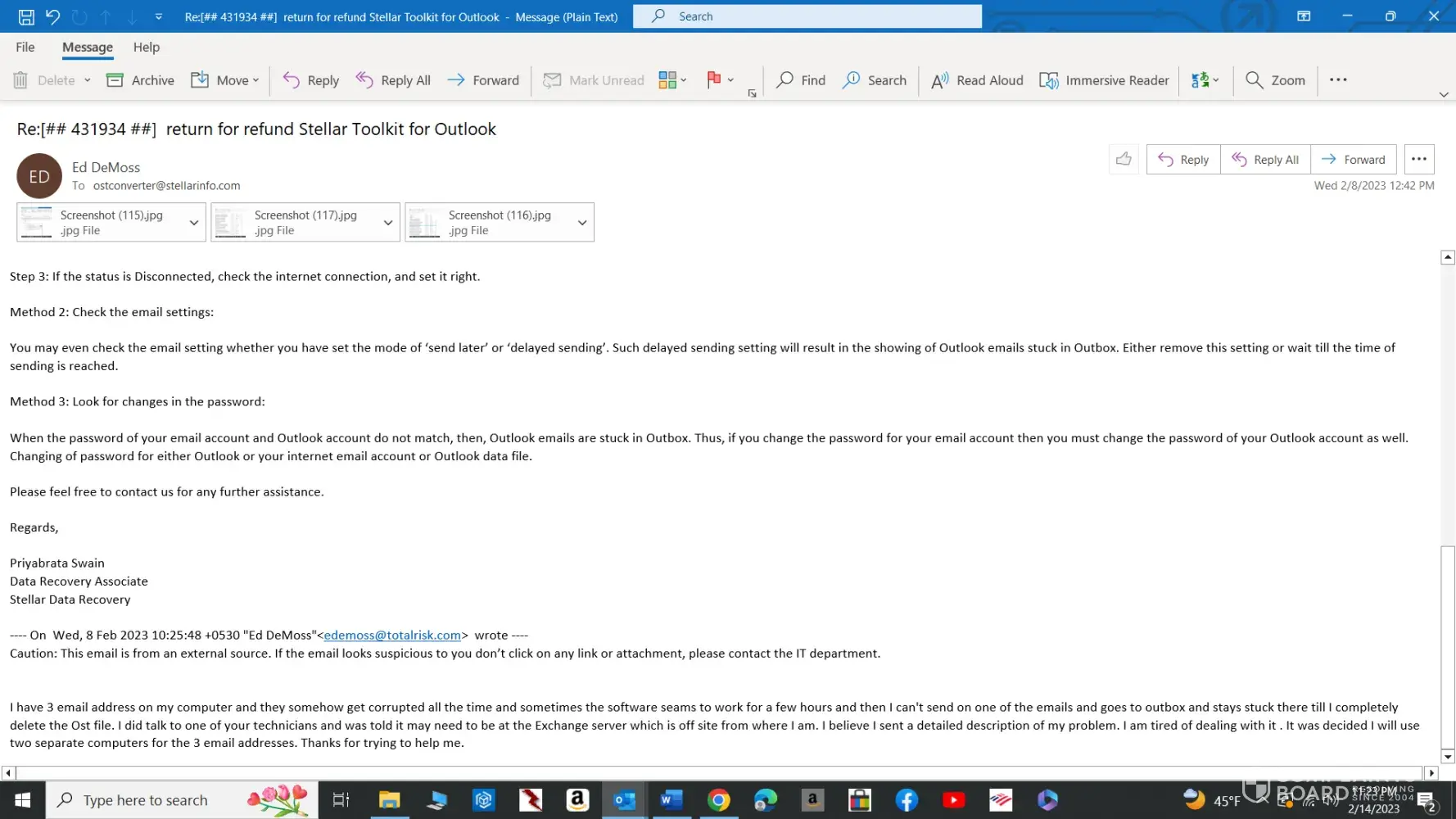Open the File menu

point(25,48)
